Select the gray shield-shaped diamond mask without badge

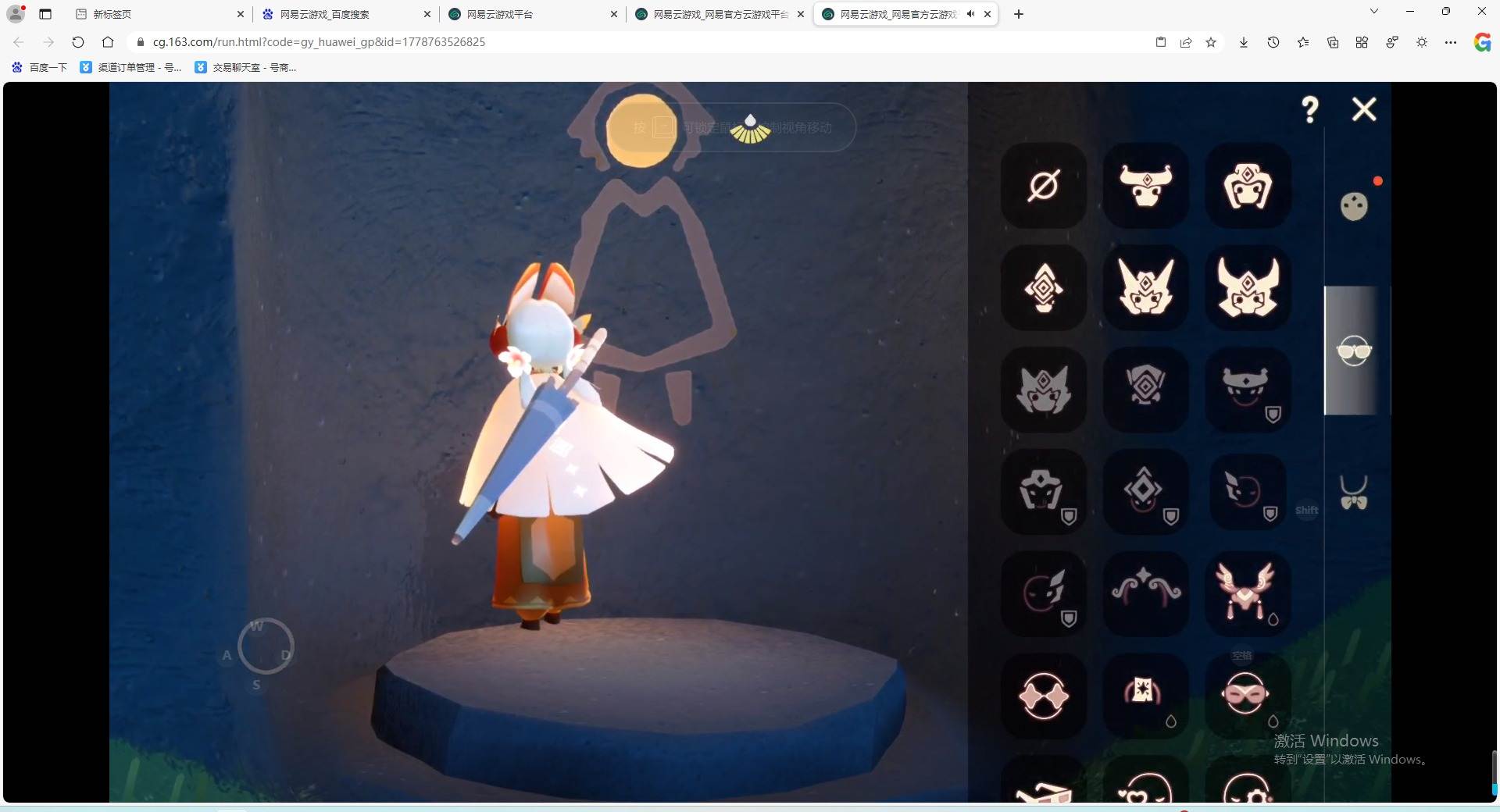point(1146,390)
